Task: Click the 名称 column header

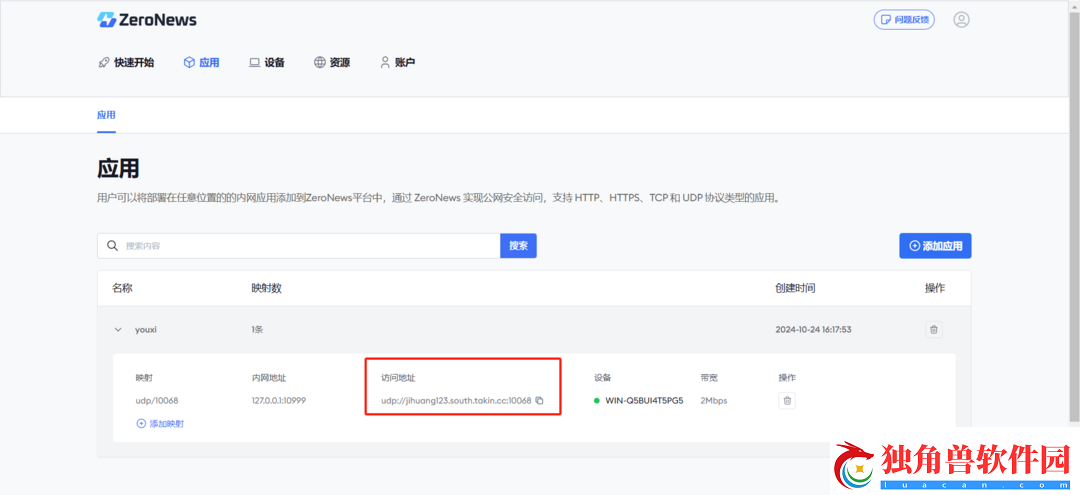Action: click(x=123, y=288)
